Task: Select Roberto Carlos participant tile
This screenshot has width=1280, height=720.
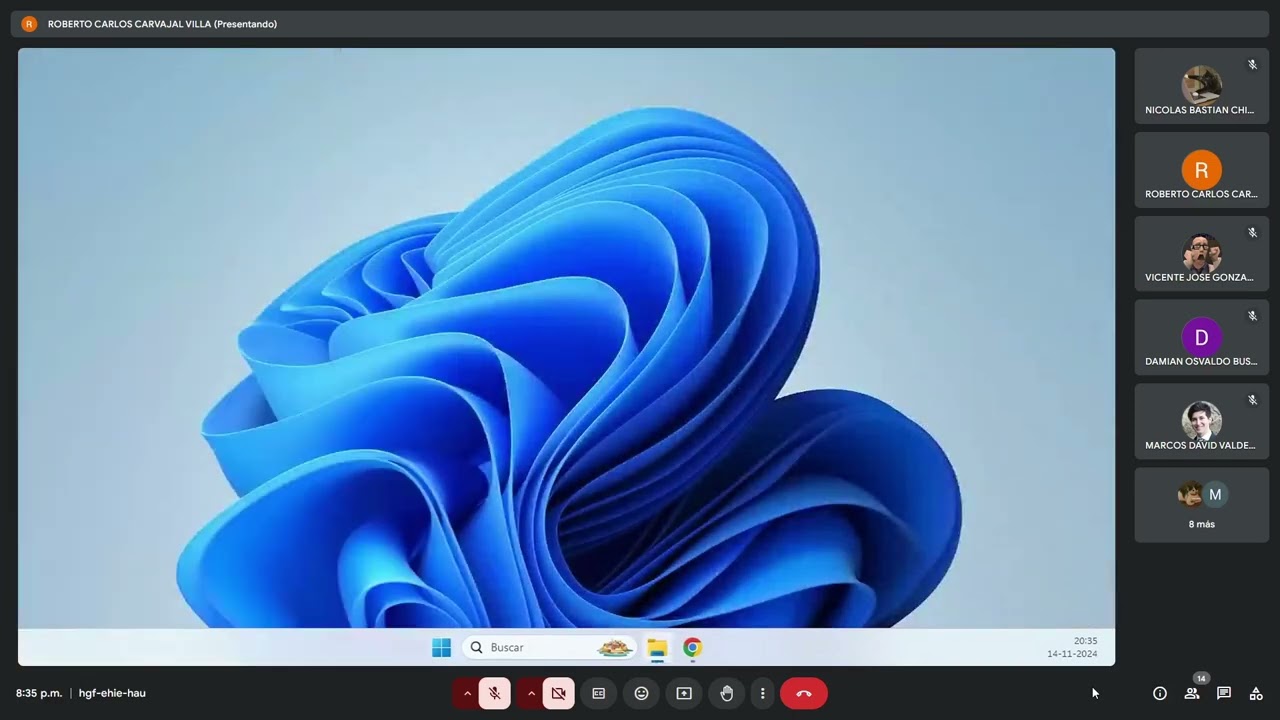Action: 1201,170
